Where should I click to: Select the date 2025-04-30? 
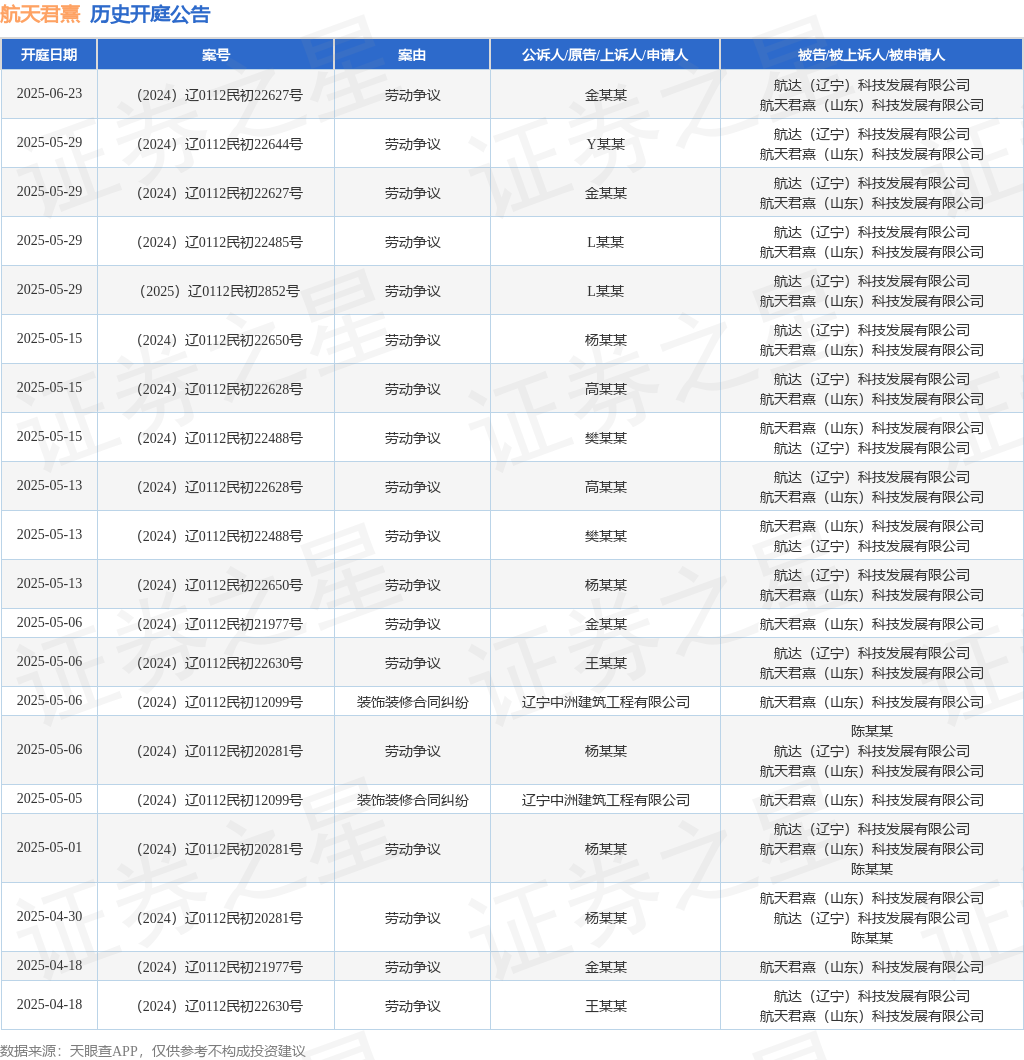point(49,916)
